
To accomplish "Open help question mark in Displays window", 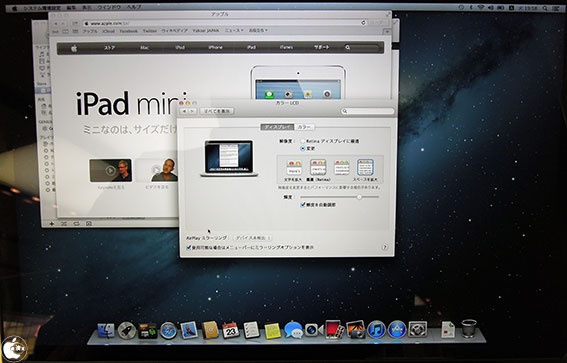I will point(385,247).
